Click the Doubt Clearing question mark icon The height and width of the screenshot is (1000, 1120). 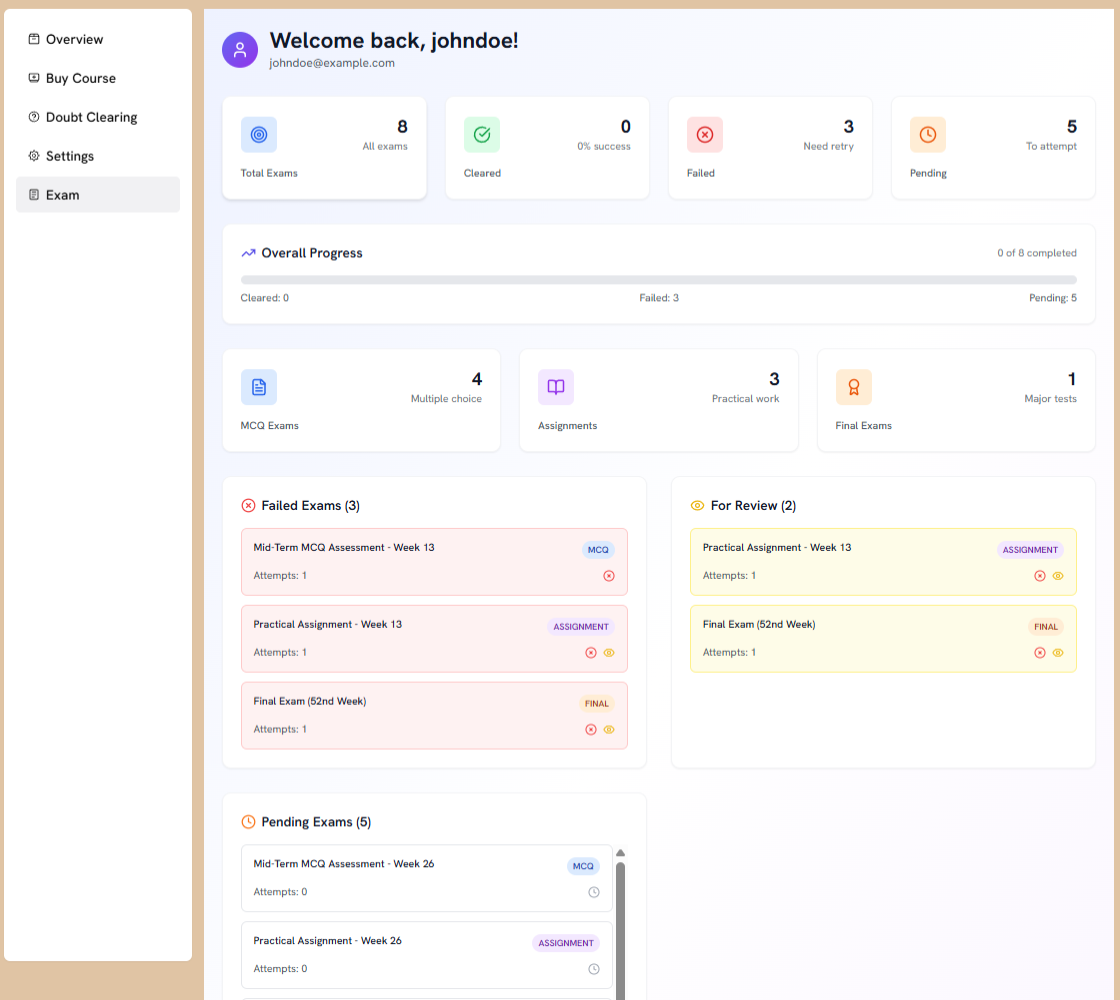[34, 116]
